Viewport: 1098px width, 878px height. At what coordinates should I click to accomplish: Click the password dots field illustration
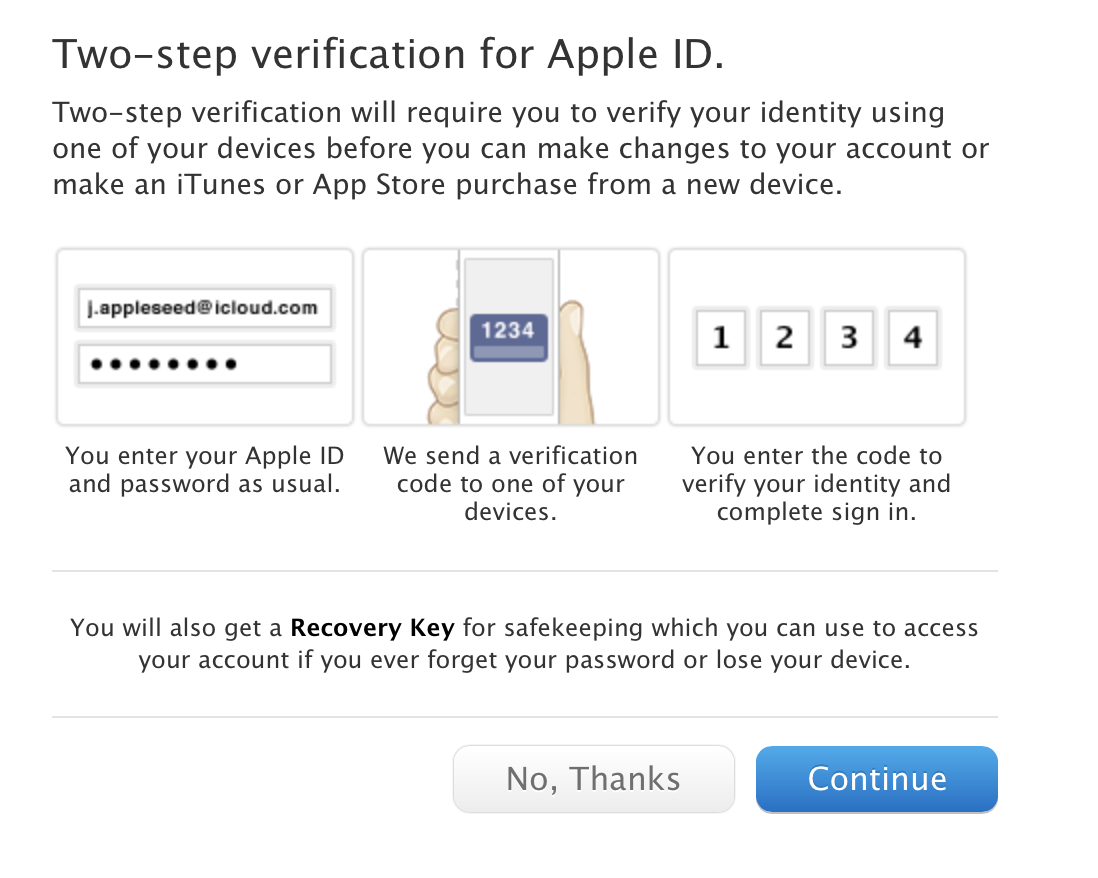click(204, 364)
